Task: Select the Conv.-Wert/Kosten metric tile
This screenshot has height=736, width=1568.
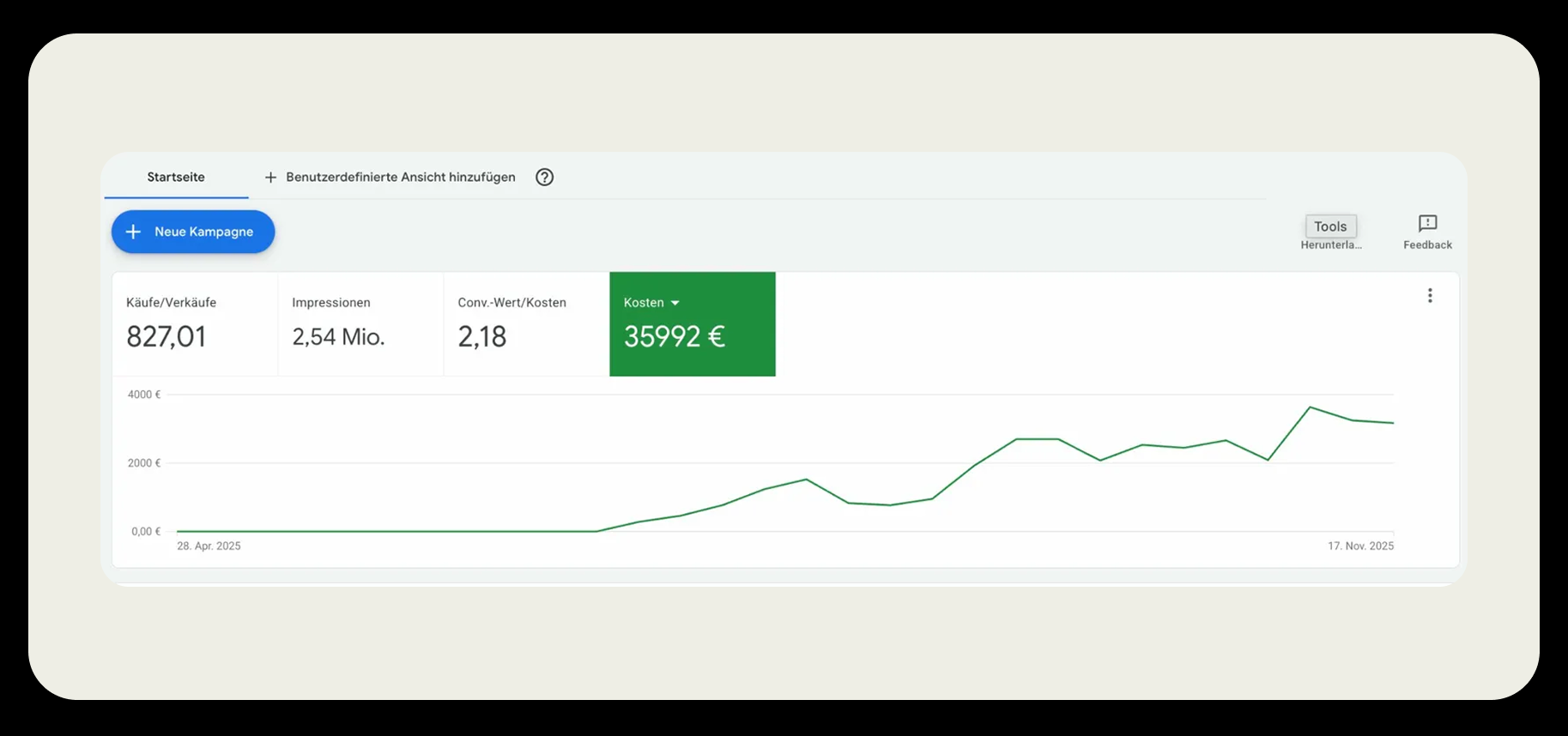Action: click(x=526, y=324)
